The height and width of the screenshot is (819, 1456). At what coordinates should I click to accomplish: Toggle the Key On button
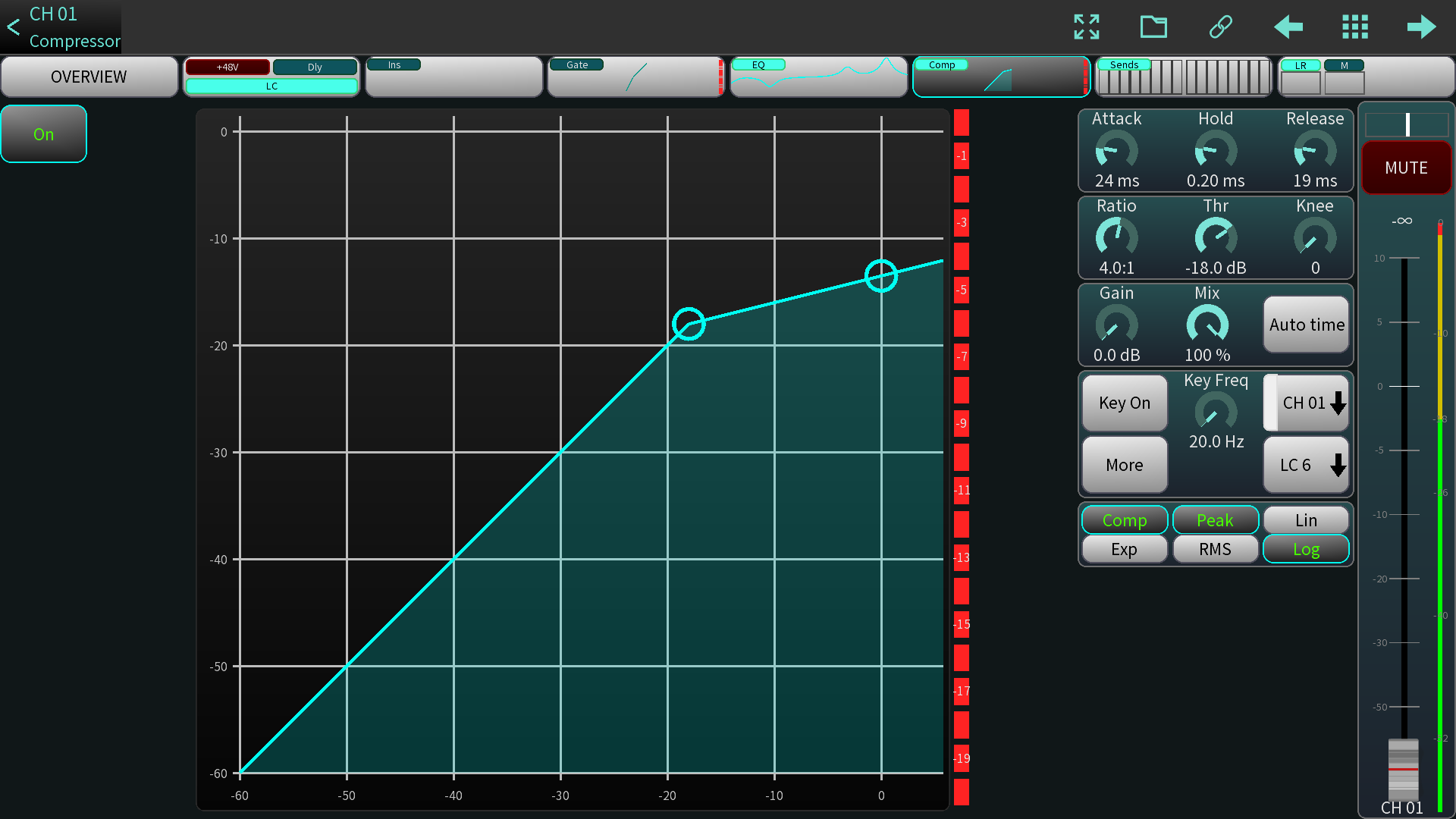point(1125,403)
